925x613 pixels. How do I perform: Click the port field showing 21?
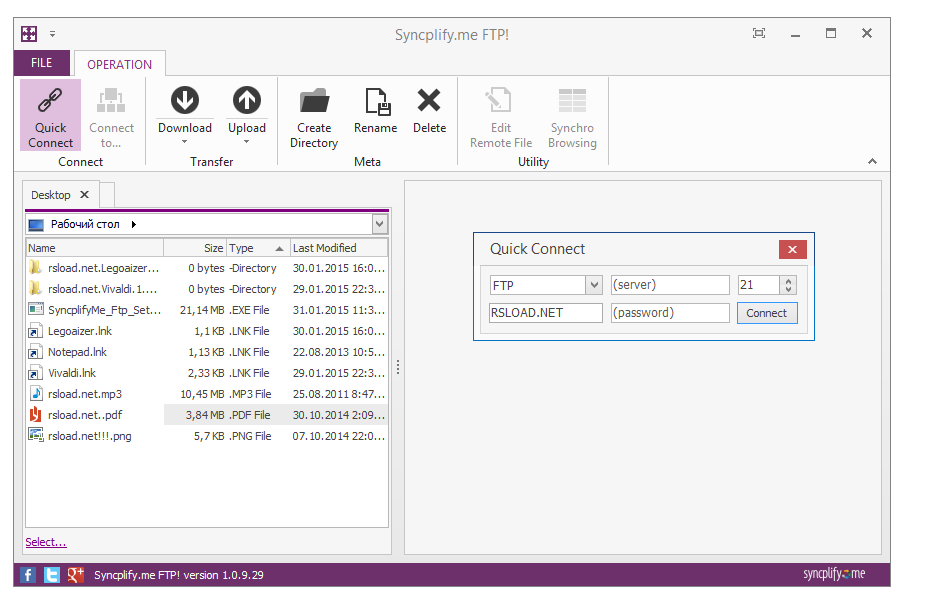[759, 285]
